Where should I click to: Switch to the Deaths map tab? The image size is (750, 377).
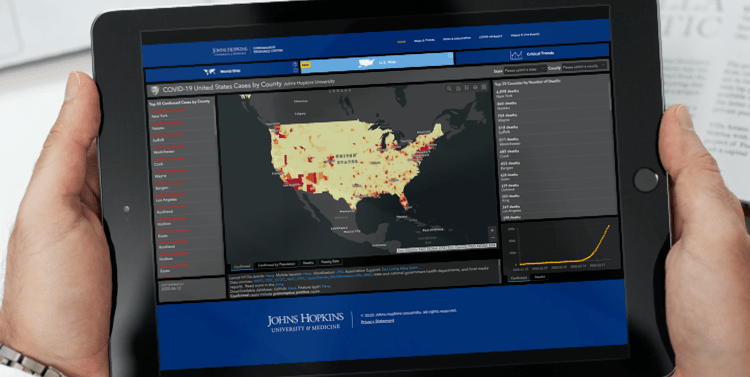(309, 263)
